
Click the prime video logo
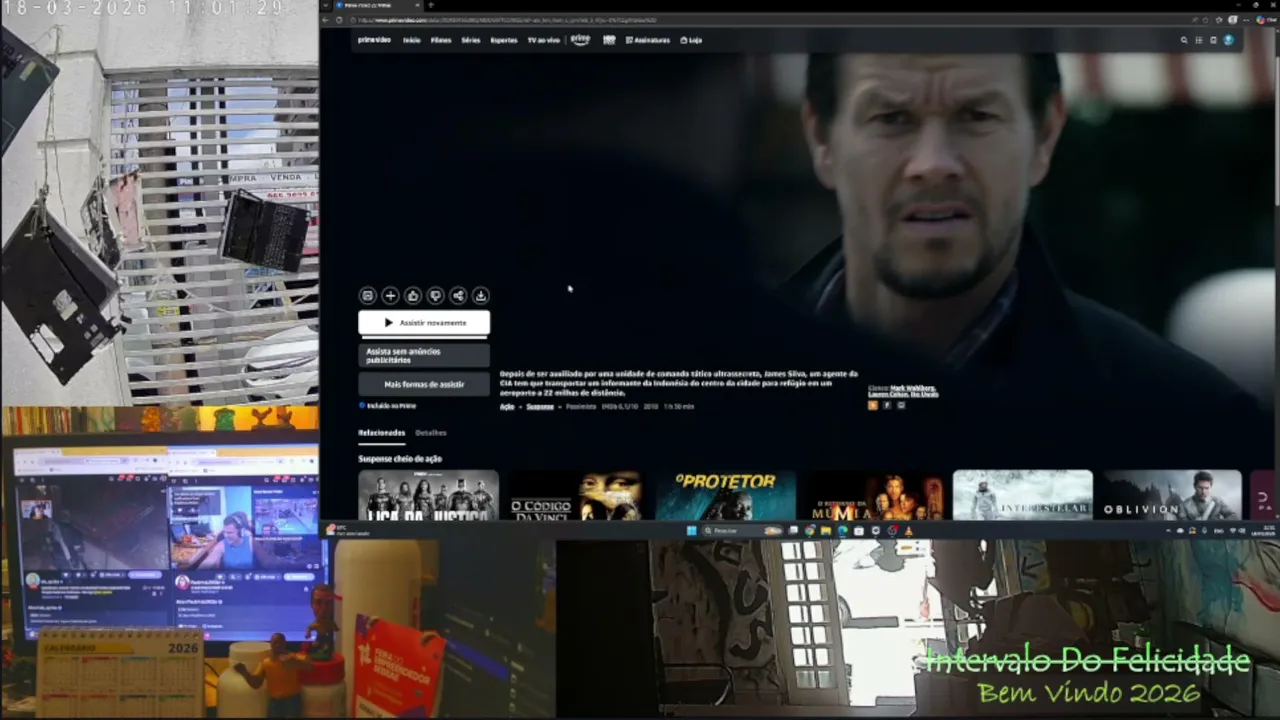point(374,40)
